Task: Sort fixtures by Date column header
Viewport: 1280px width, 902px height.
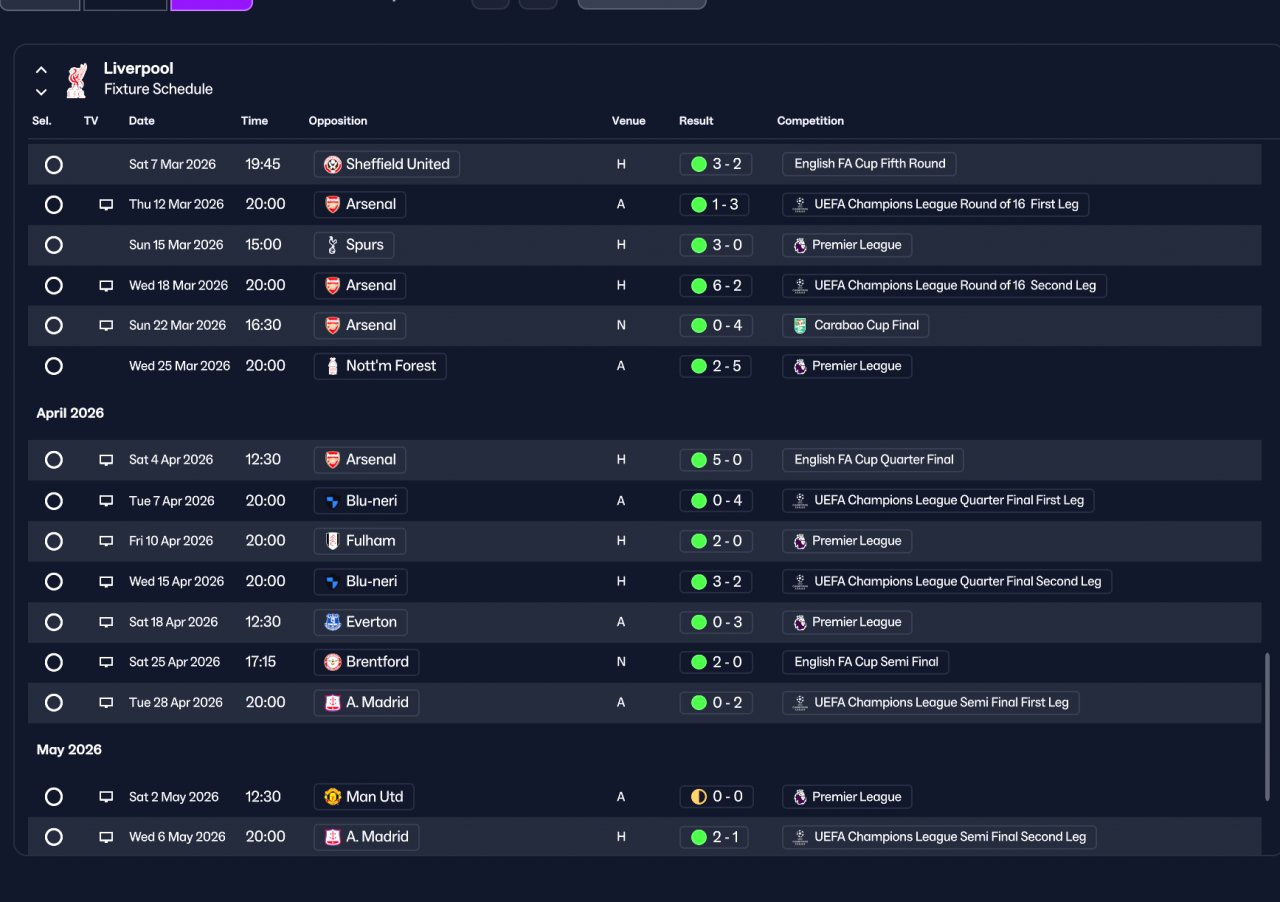Action: [142, 121]
